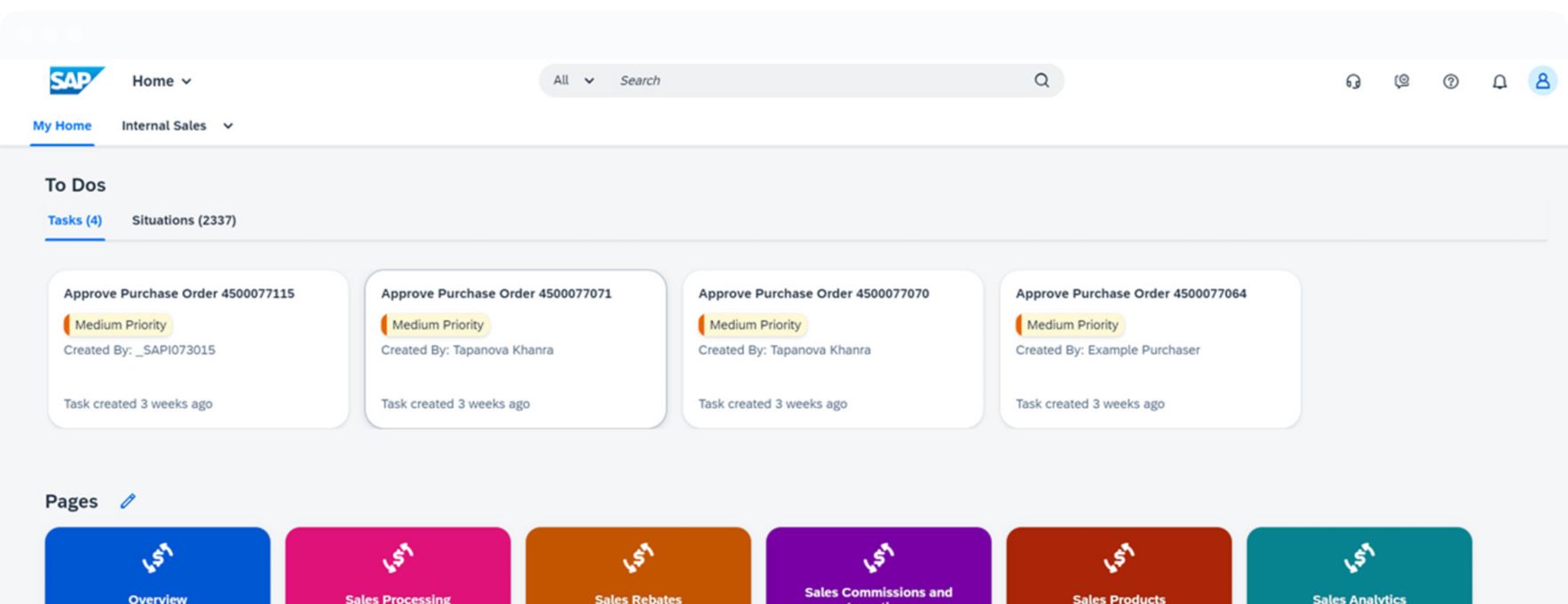Open the headset support icon
Viewport: 1568px width, 604px height.
tap(1352, 82)
